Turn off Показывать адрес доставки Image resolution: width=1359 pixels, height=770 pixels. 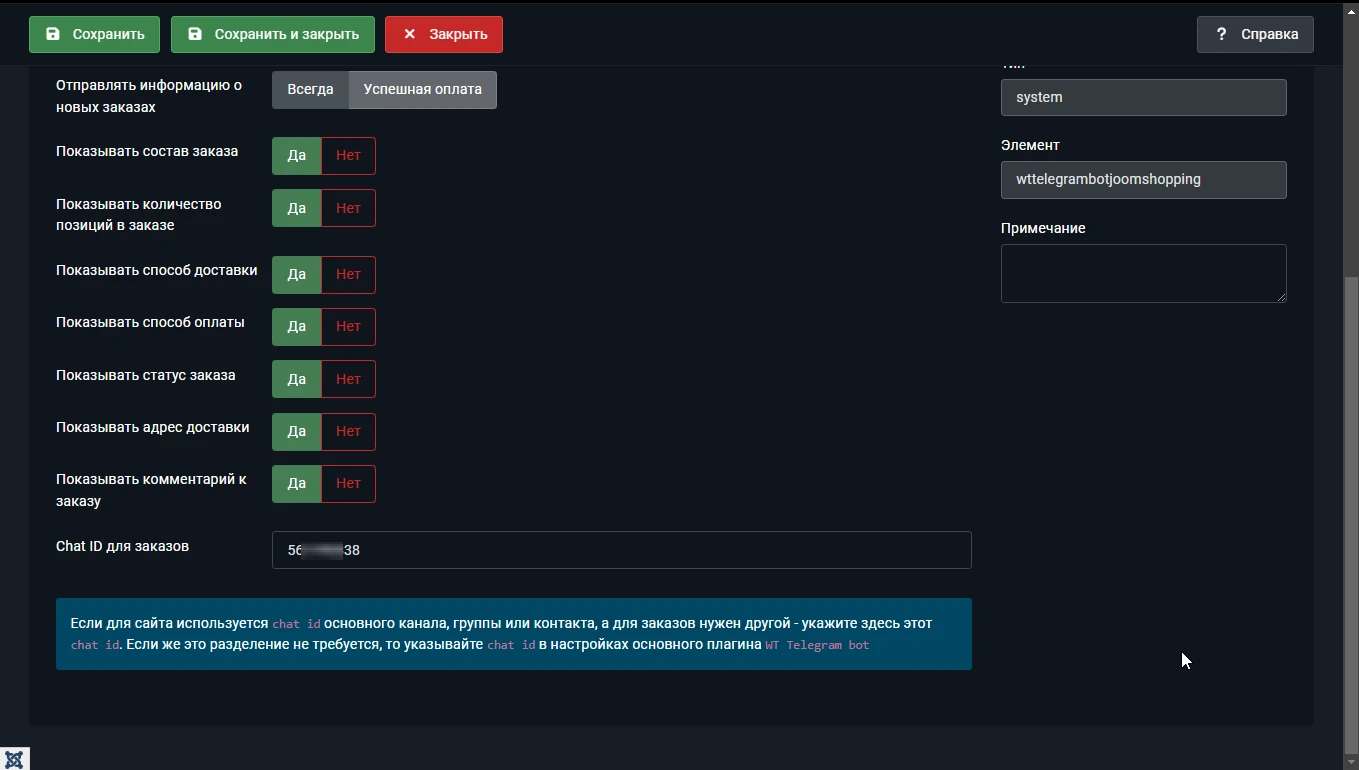[349, 431]
